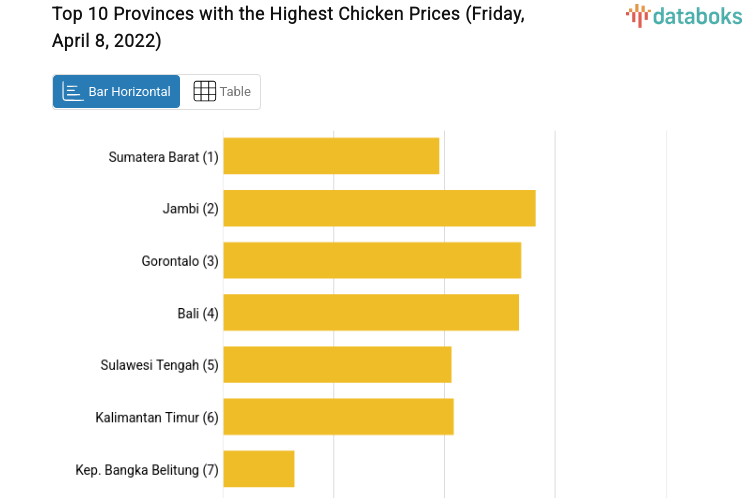Select the Jambi (2) yellow bar
This screenshot has height=498, width=753.
379,208
